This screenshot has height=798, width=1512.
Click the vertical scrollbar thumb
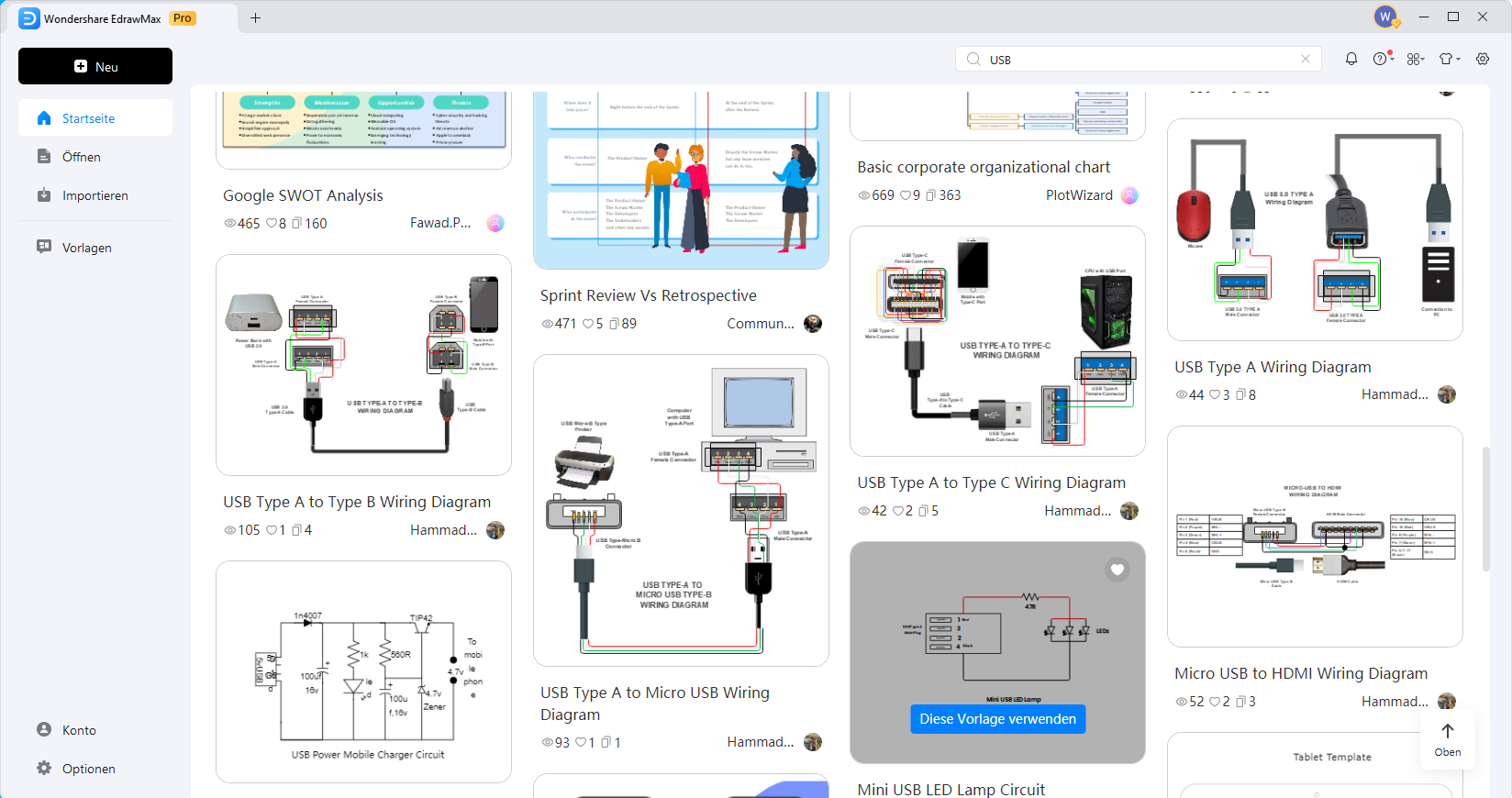coord(1486,509)
